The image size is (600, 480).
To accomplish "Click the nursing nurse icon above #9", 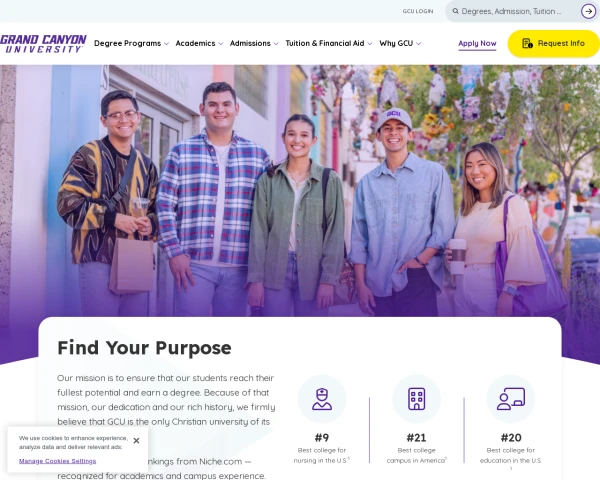I will (322, 399).
